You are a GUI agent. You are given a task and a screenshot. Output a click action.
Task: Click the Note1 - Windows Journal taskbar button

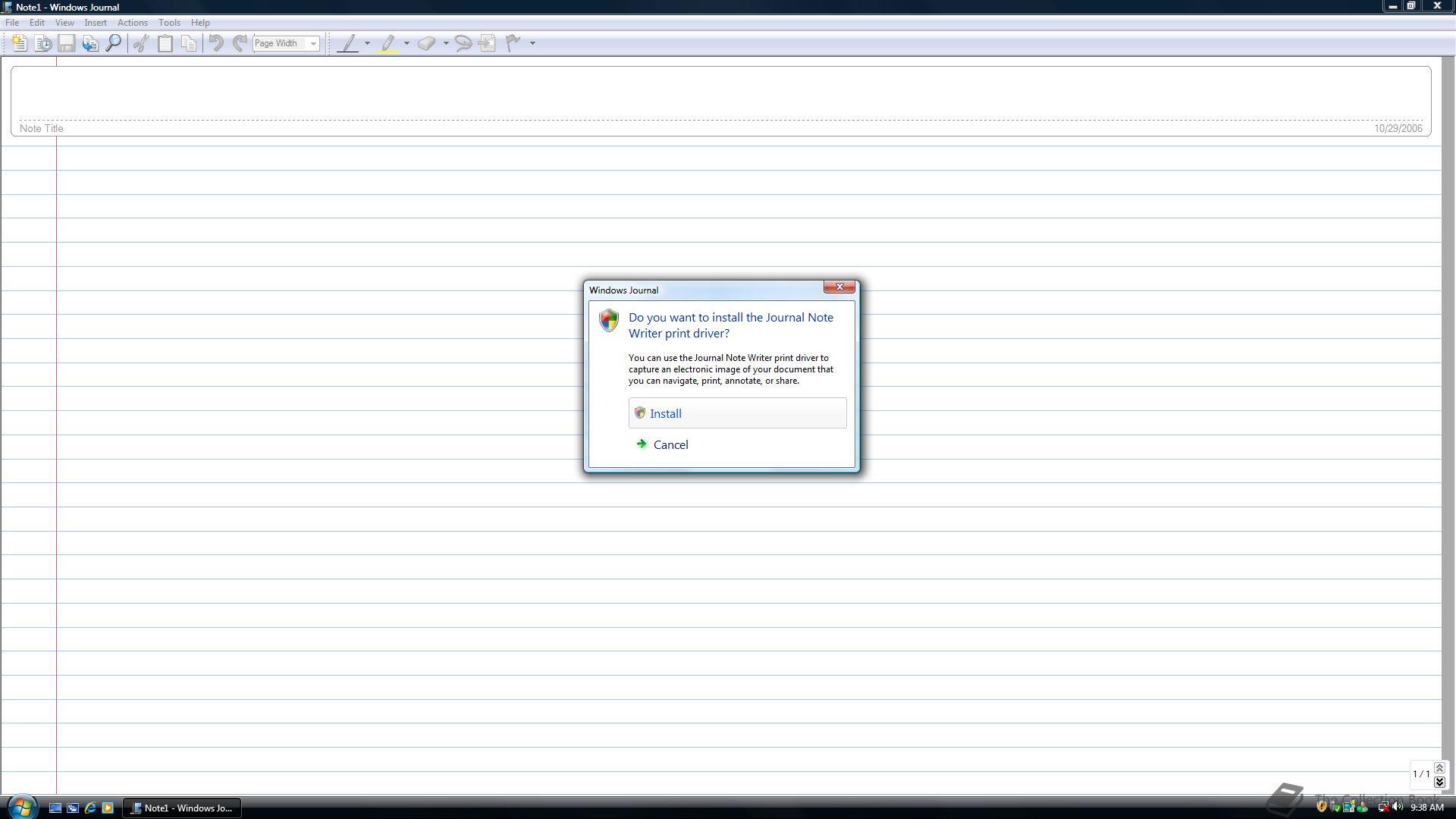182,808
